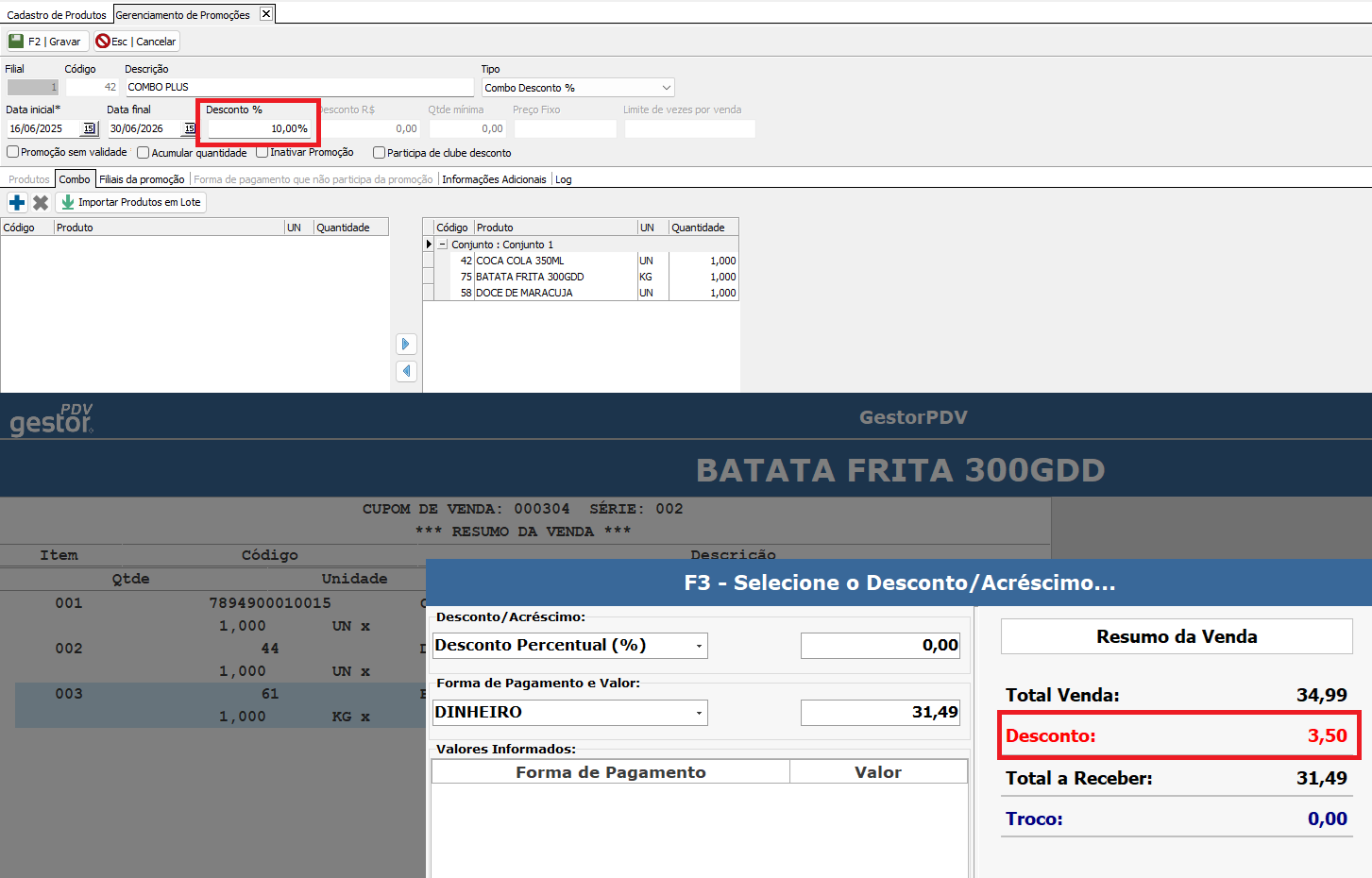Click the gestor PDV logo
The height and width of the screenshot is (878, 1372).
(x=52, y=419)
